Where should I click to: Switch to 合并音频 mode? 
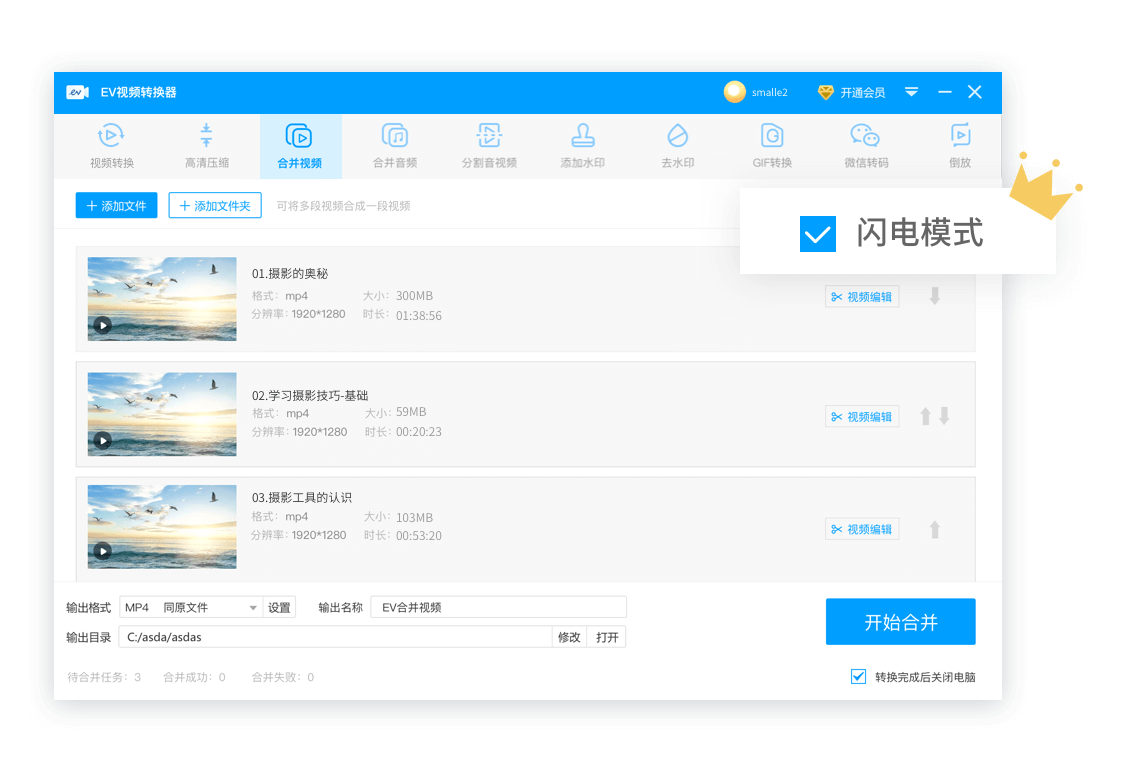click(394, 145)
